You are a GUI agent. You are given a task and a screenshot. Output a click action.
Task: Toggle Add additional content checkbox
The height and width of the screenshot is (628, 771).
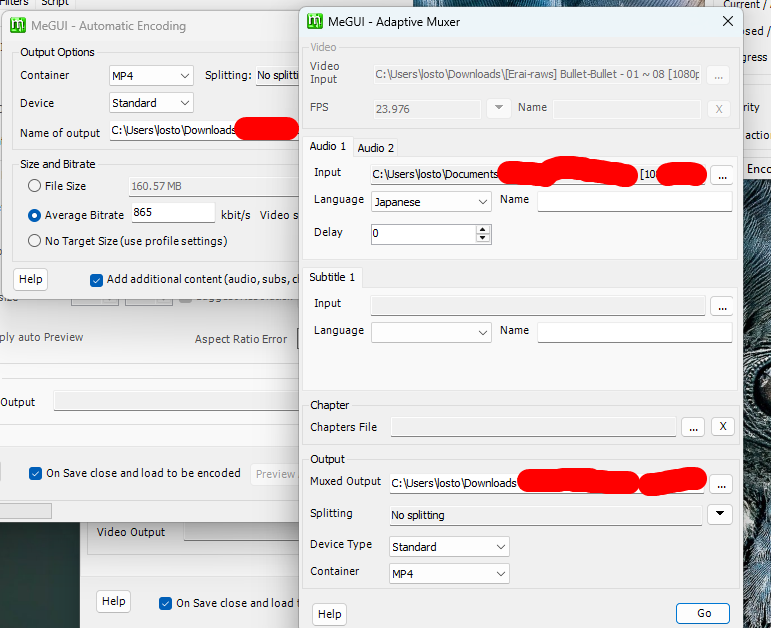click(x=96, y=280)
